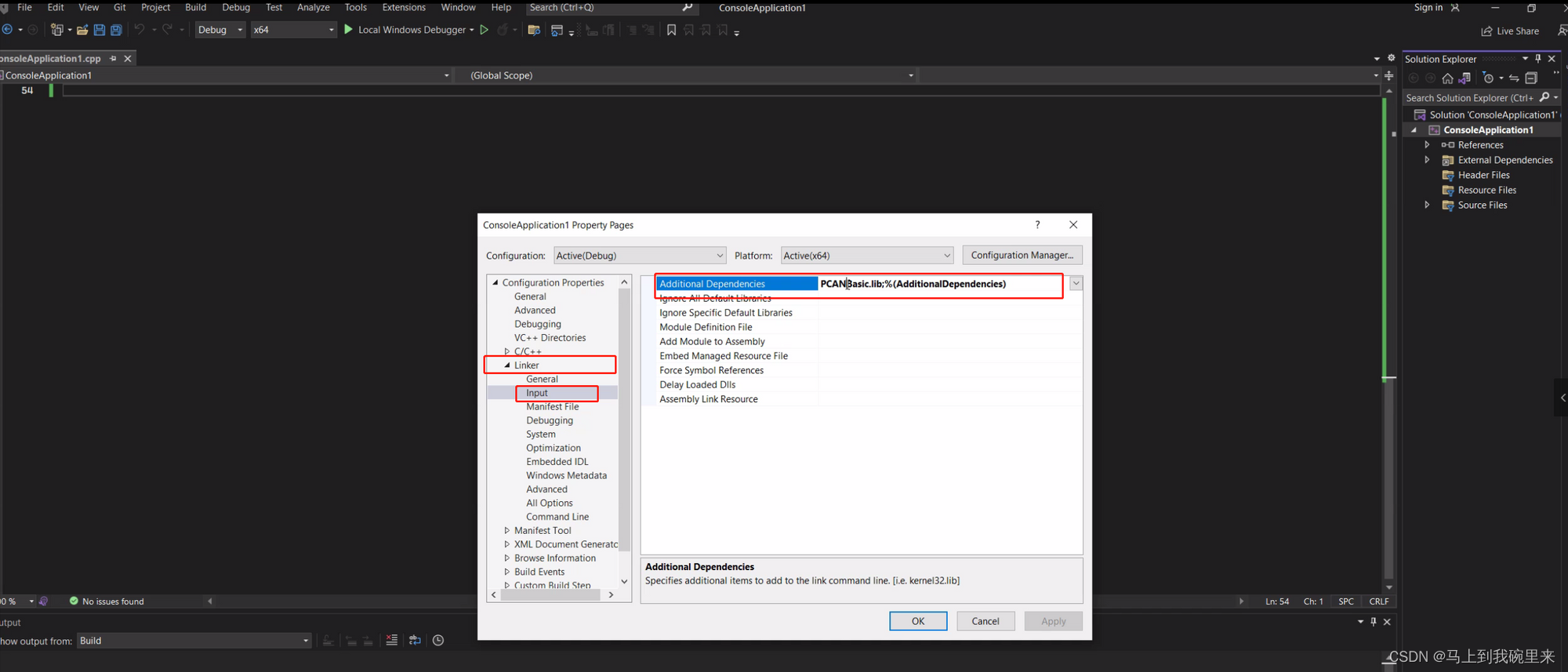Click the toolbar window-layout icon
This screenshot has height=672, width=1568.
point(557,30)
